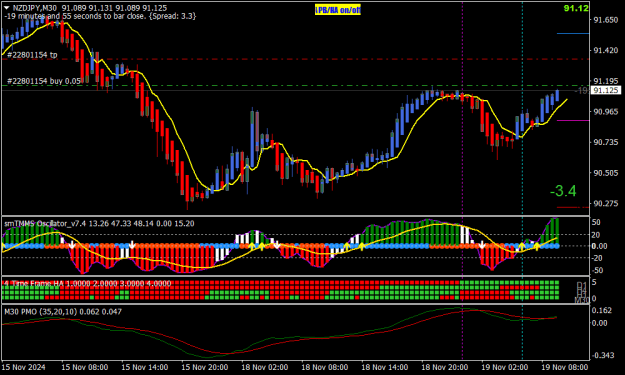Click the 90.275 price scale label
This screenshot has width=625, height=375.
click(x=605, y=204)
